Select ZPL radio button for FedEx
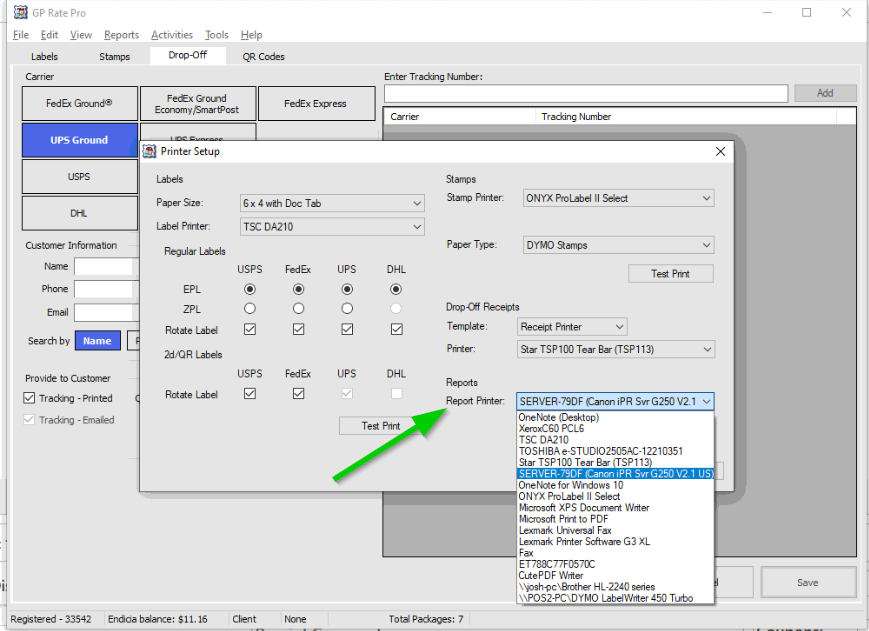869x631 pixels. point(298,308)
